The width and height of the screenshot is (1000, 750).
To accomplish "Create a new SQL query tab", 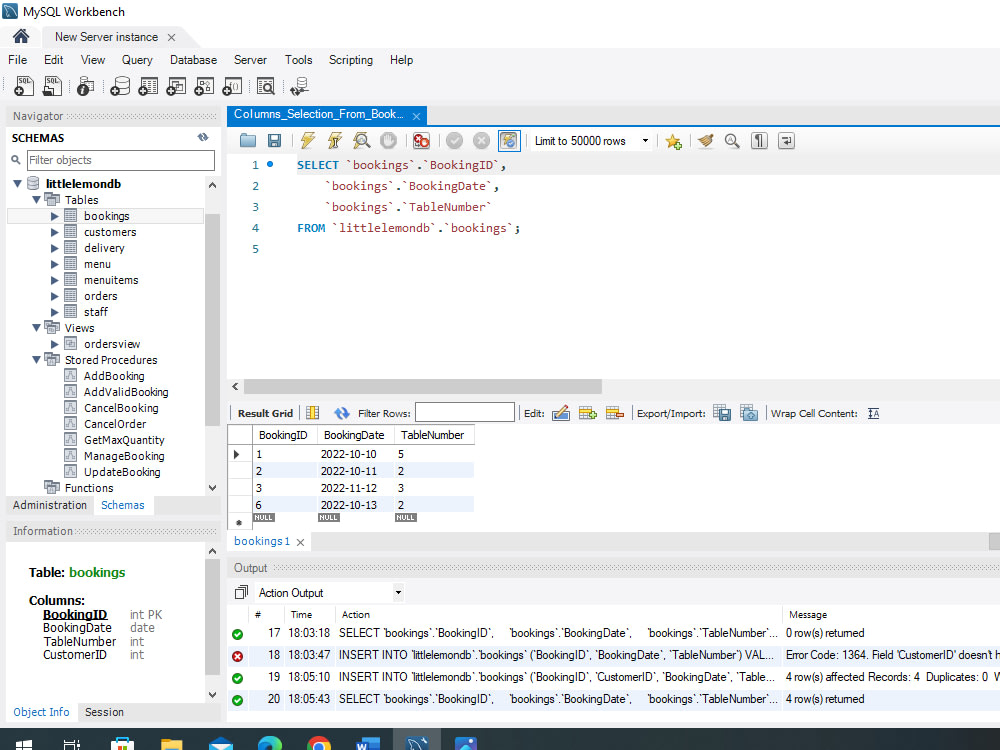I will pos(23,86).
